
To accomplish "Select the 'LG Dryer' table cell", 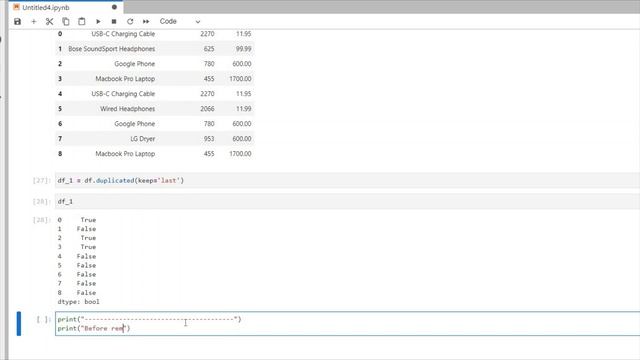I will [x=142, y=139].
